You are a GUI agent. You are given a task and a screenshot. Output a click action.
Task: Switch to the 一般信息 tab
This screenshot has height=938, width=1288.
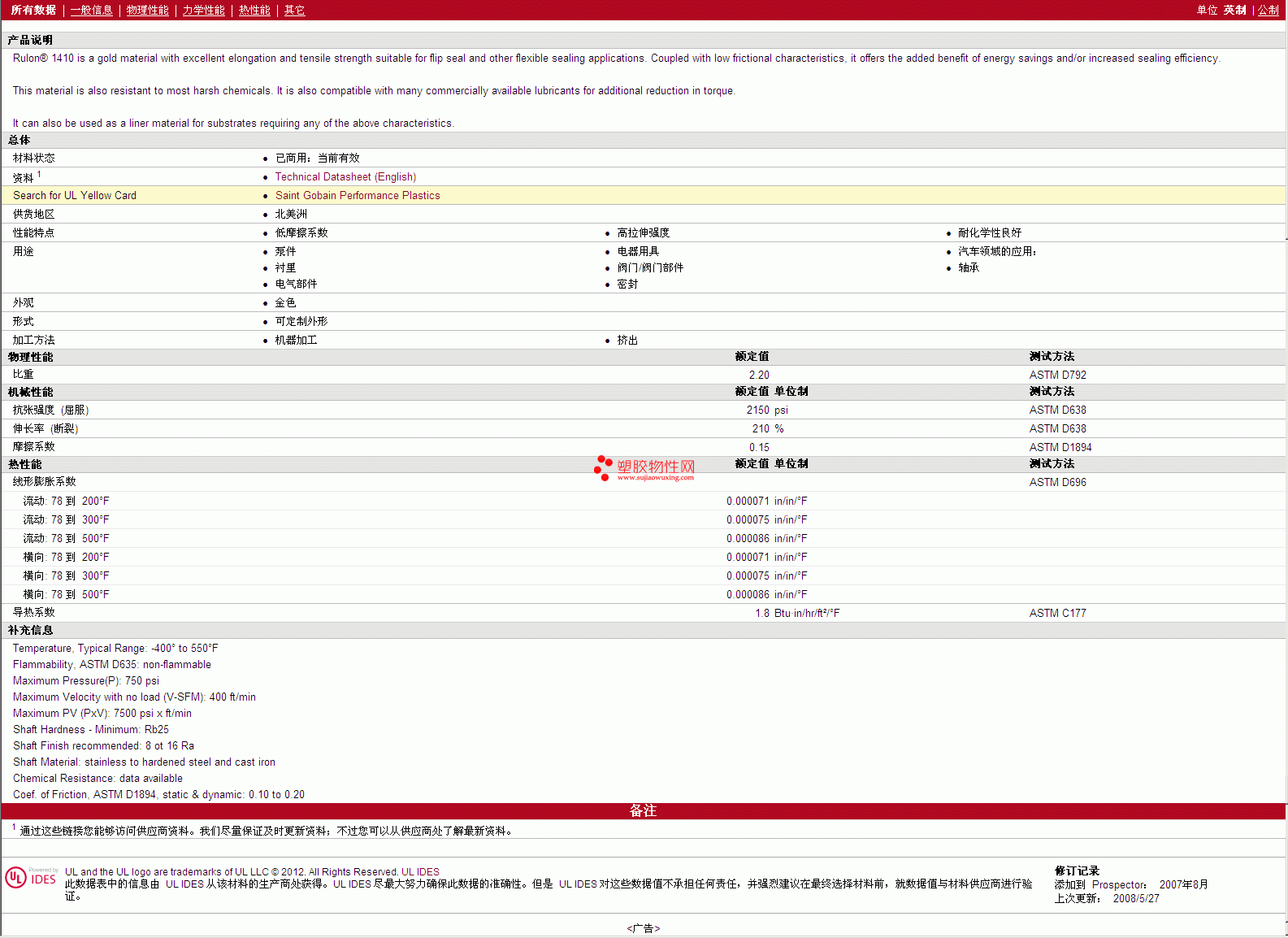[x=91, y=11]
